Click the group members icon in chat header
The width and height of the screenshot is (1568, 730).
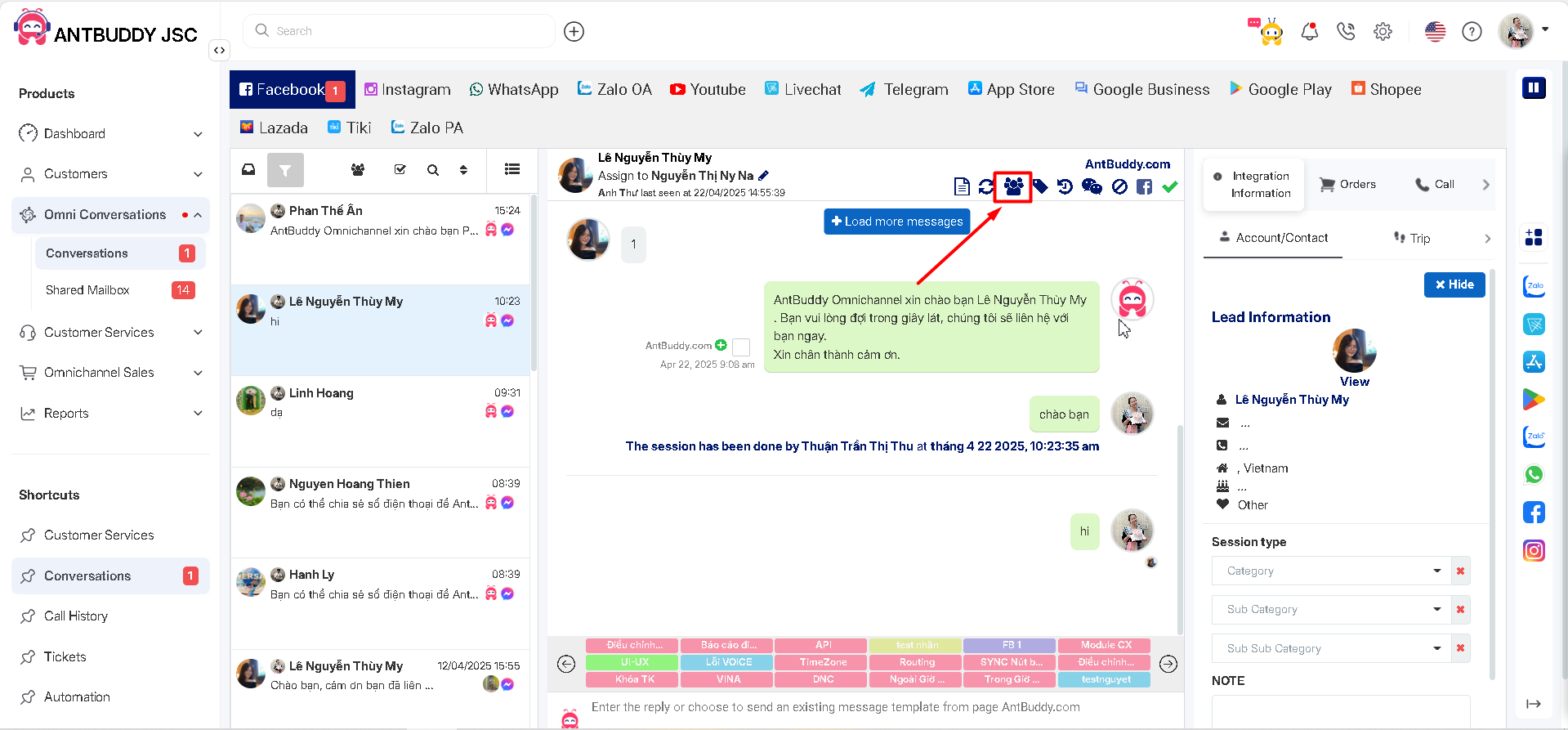click(x=1013, y=186)
